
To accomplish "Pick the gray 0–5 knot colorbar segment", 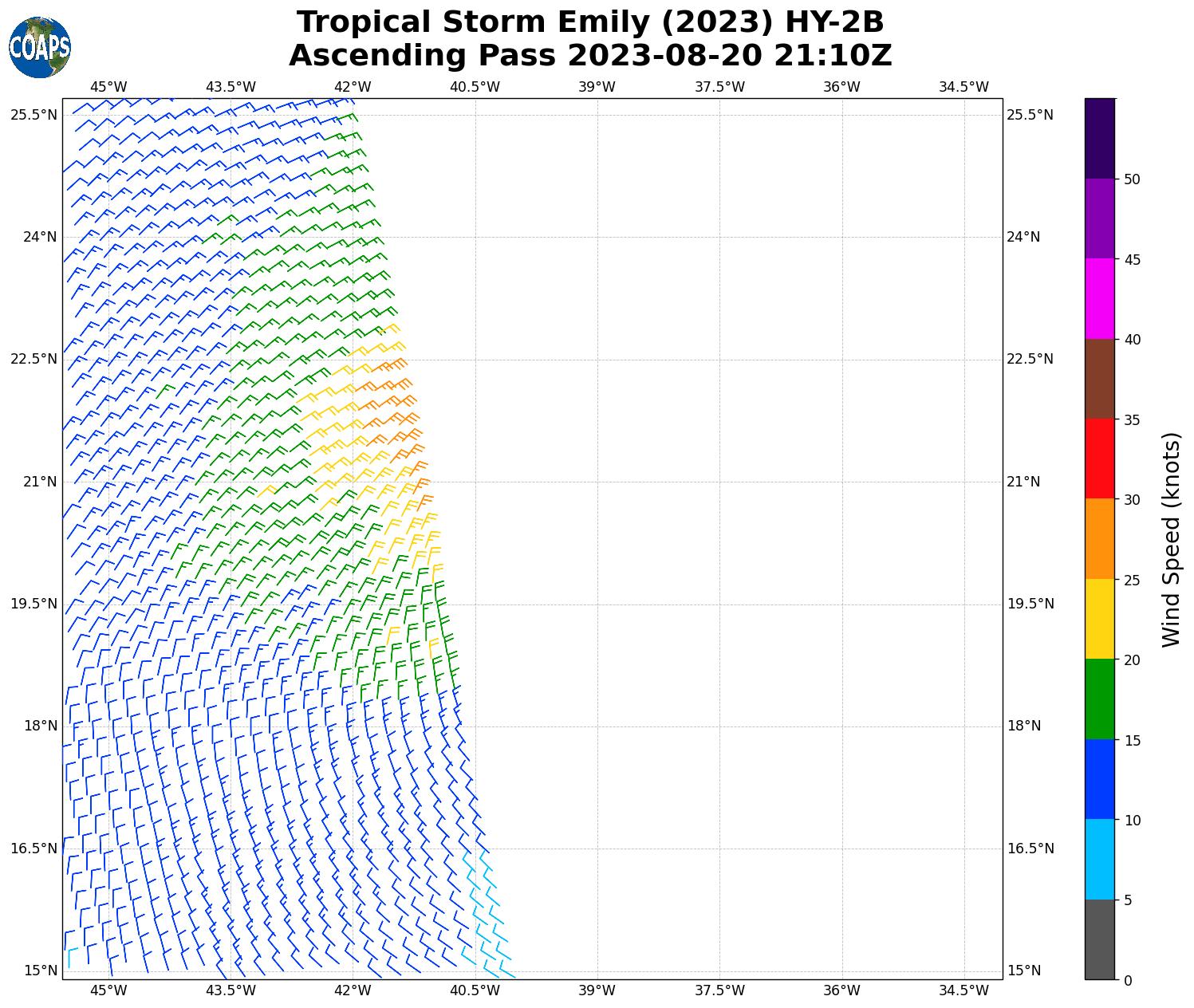I will (1099, 939).
